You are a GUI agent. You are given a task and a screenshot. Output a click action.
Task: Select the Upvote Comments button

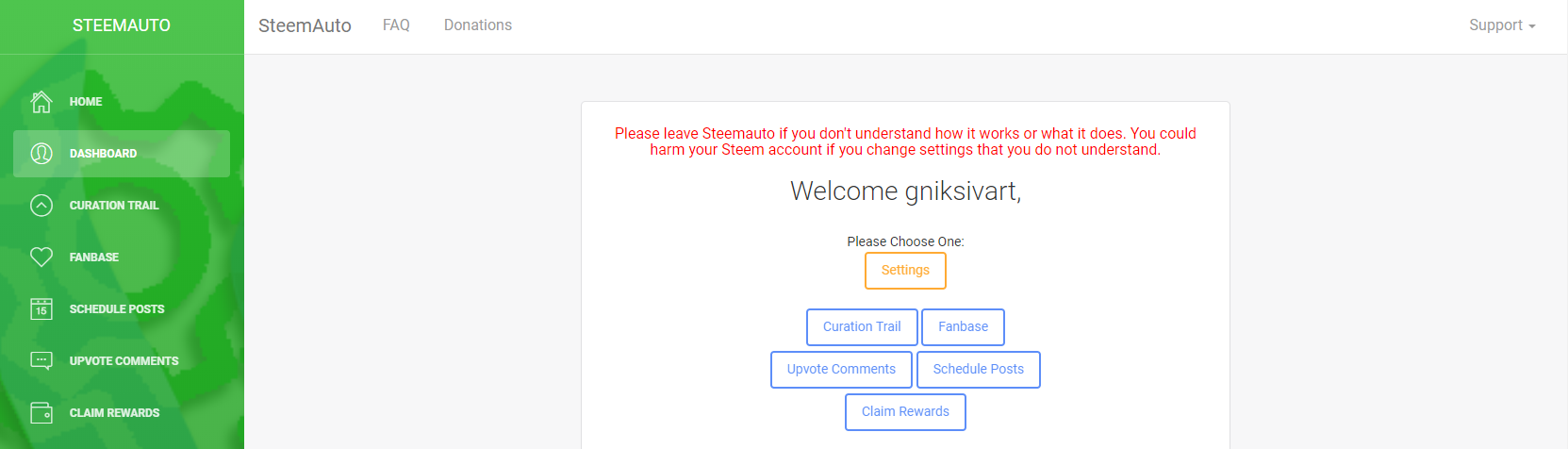point(841,370)
